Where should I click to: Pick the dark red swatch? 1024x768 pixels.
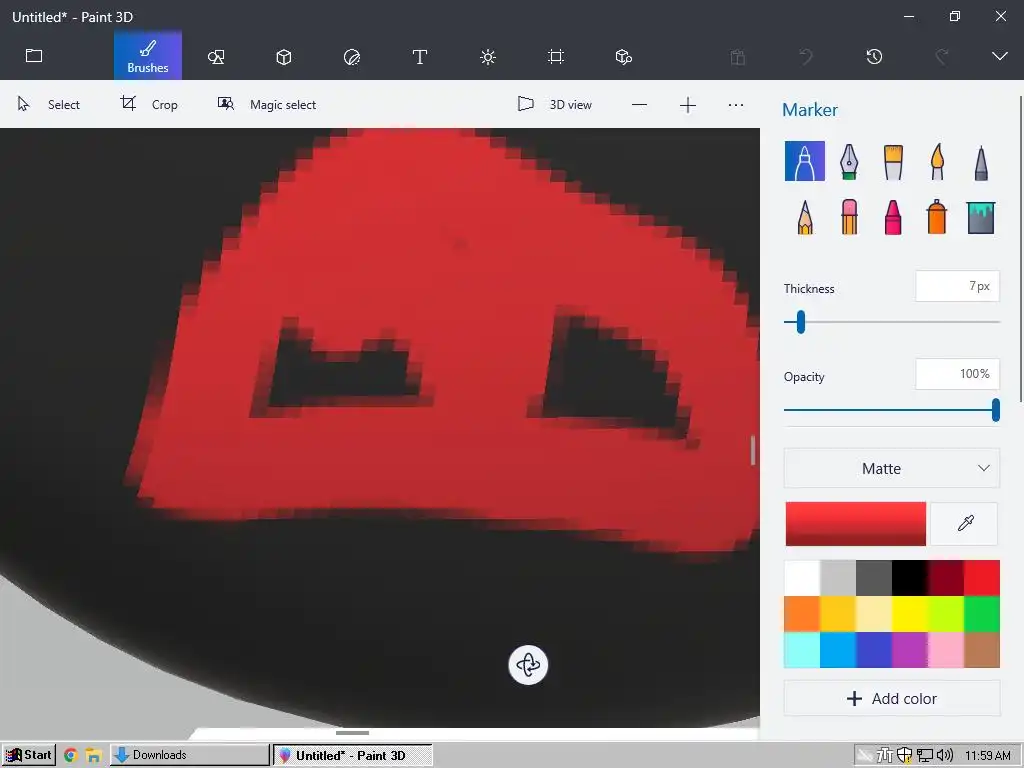click(946, 578)
